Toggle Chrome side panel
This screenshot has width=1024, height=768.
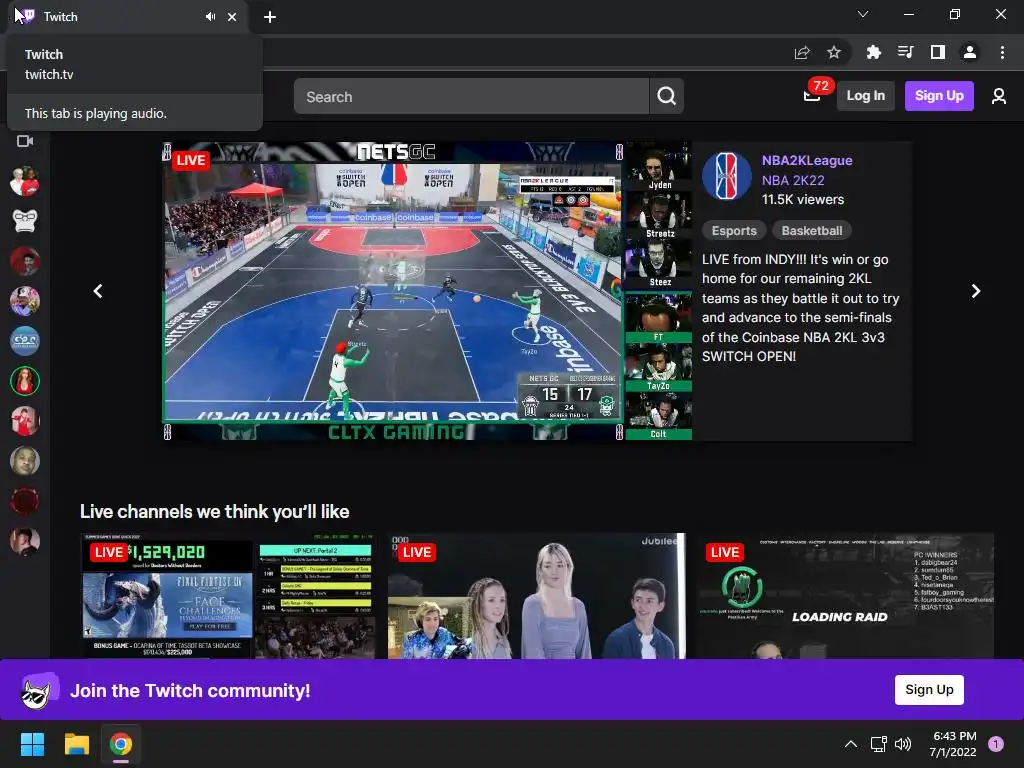click(937, 52)
